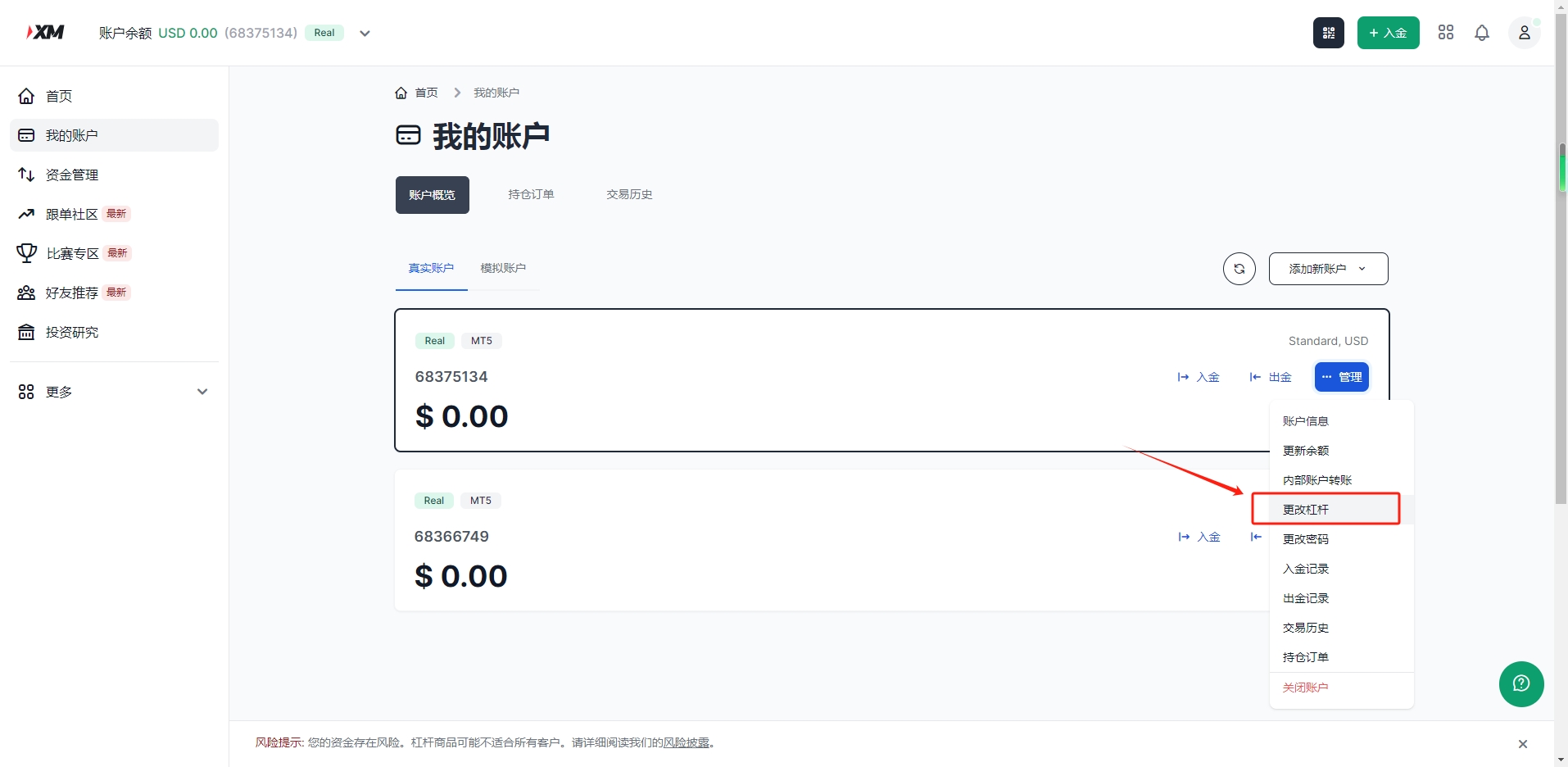This screenshot has height=767, width=1568.
Task: Close the risk warning banner
Action: pyautogui.click(x=1523, y=744)
